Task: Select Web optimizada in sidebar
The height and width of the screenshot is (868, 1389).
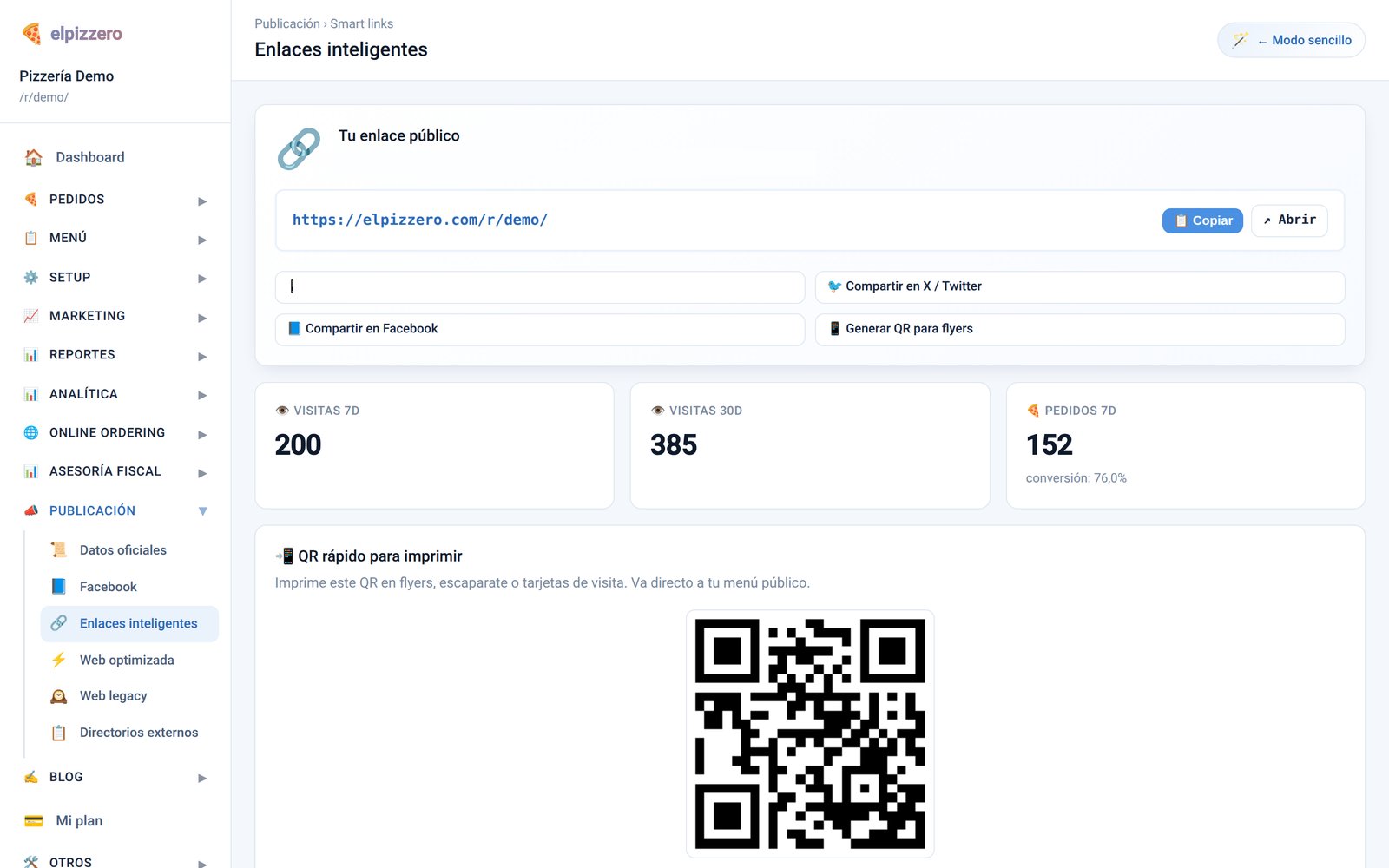Action: 129,660
